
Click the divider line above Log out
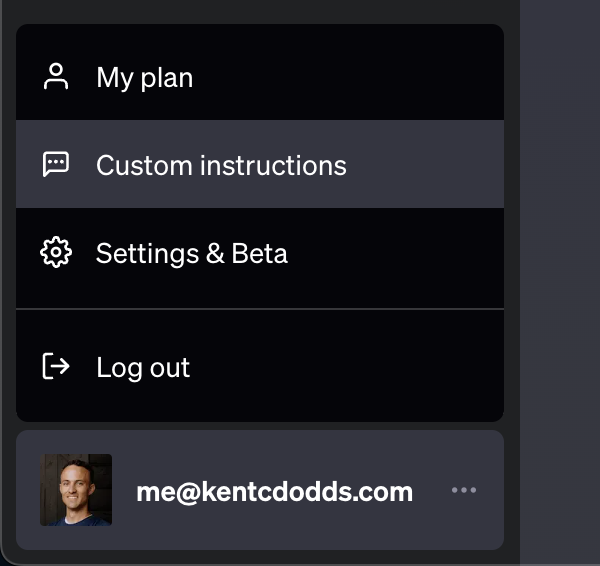point(260,309)
